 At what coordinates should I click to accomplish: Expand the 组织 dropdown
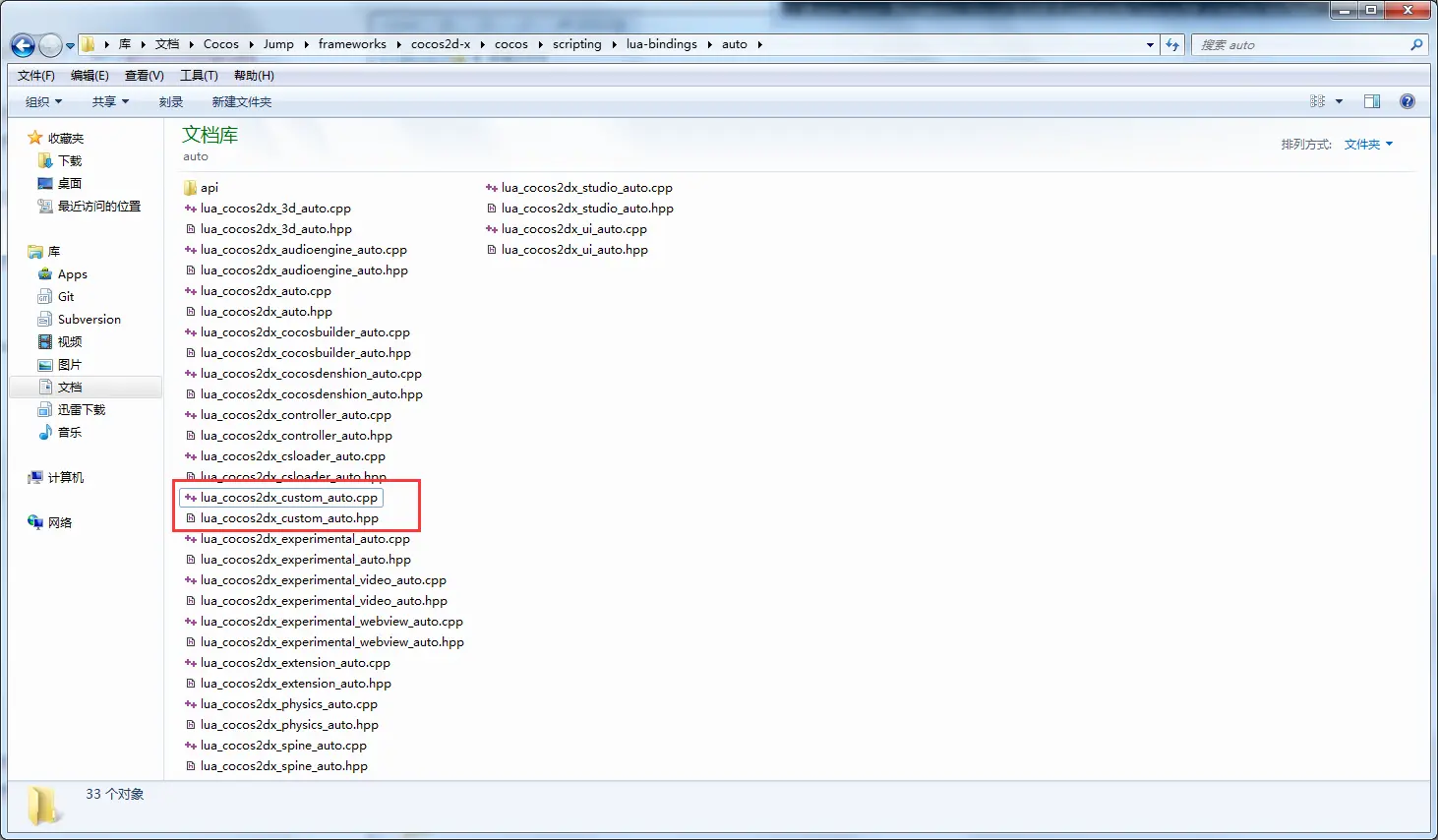coord(43,102)
